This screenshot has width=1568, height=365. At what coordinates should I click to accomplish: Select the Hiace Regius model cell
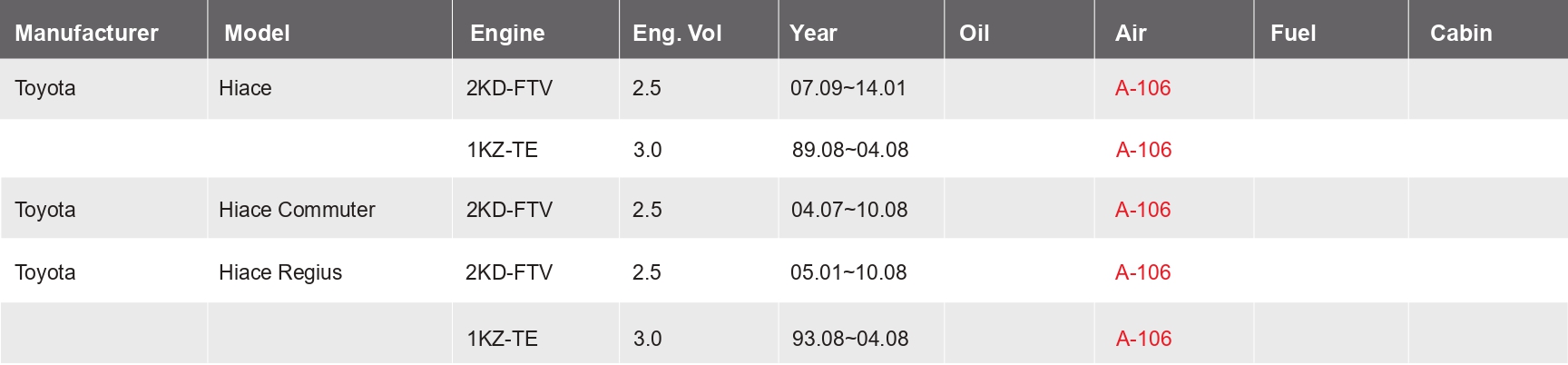point(280,272)
